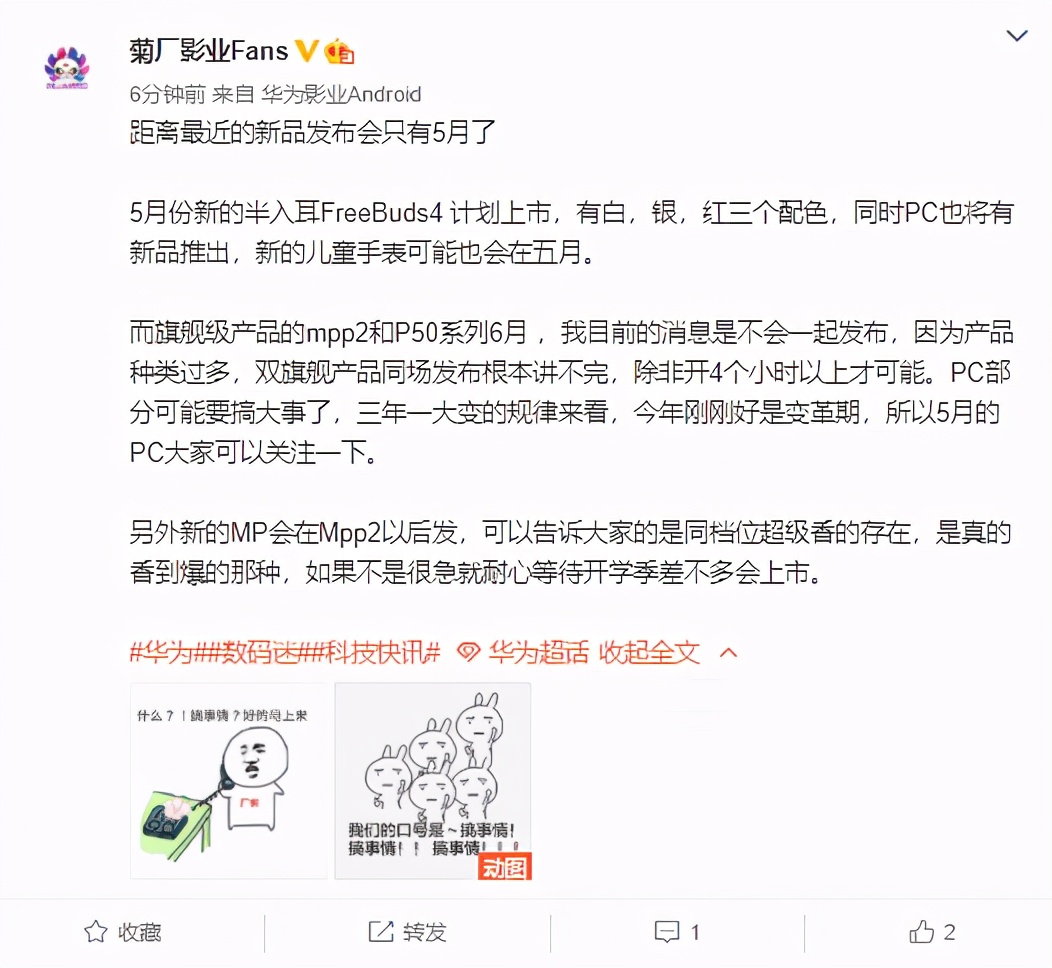View the phone call meme thumbnail
Image resolution: width=1052 pixels, height=968 pixels.
pos(229,781)
